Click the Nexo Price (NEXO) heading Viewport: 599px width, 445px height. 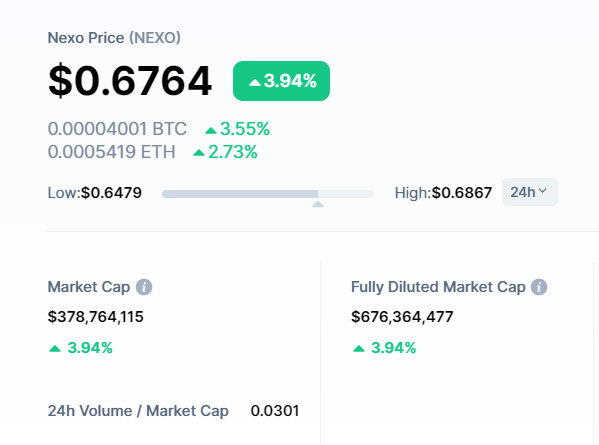[x=114, y=38]
